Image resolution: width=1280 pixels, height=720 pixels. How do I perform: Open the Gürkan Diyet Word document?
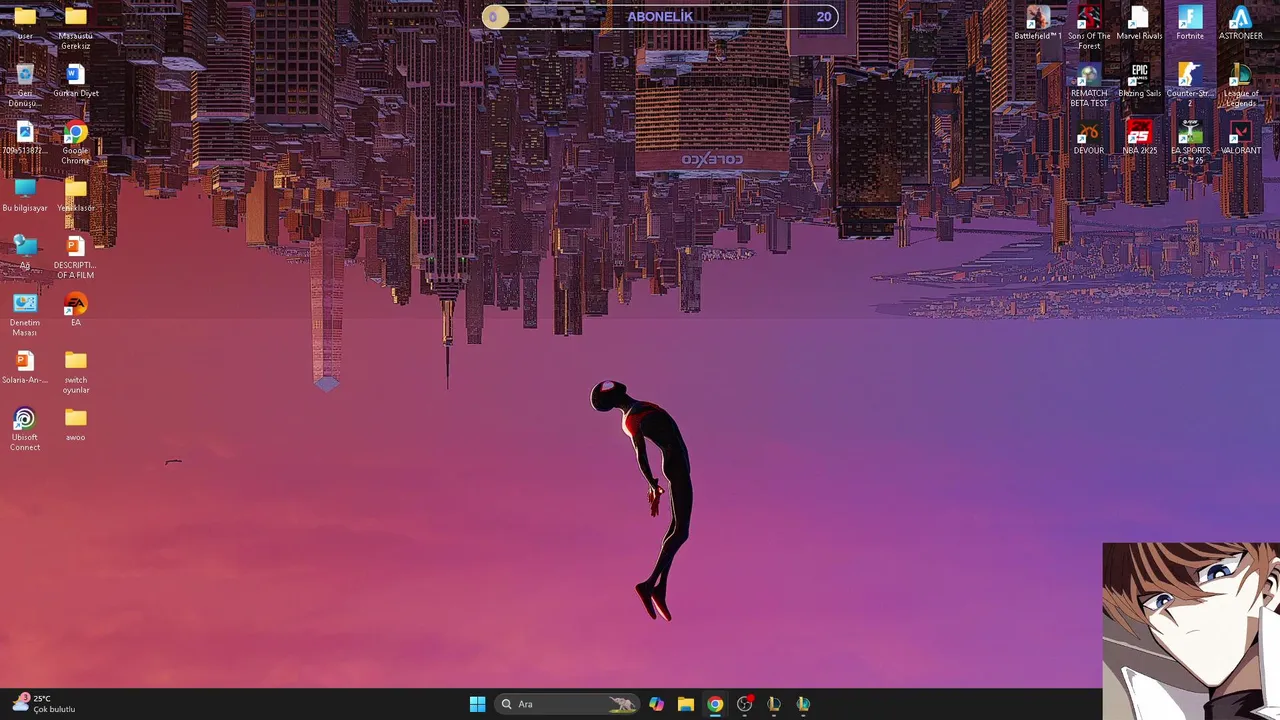coord(75,80)
